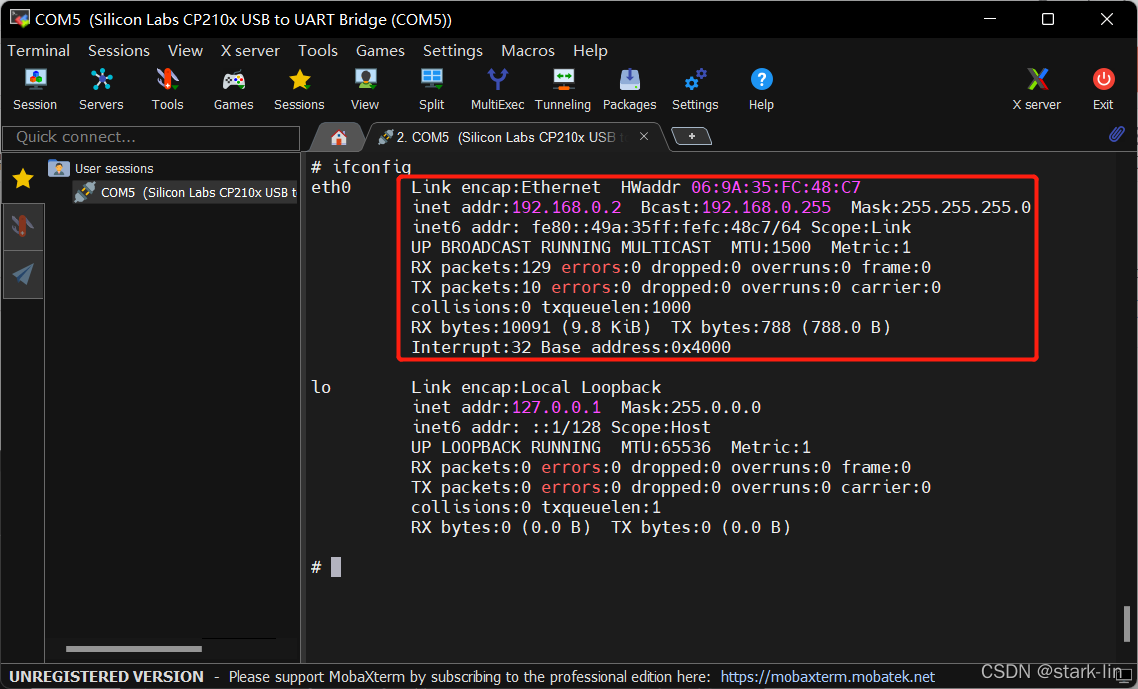Open the View toolbar icon
Image resolution: width=1138 pixels, height=689 pixels.
365,89
